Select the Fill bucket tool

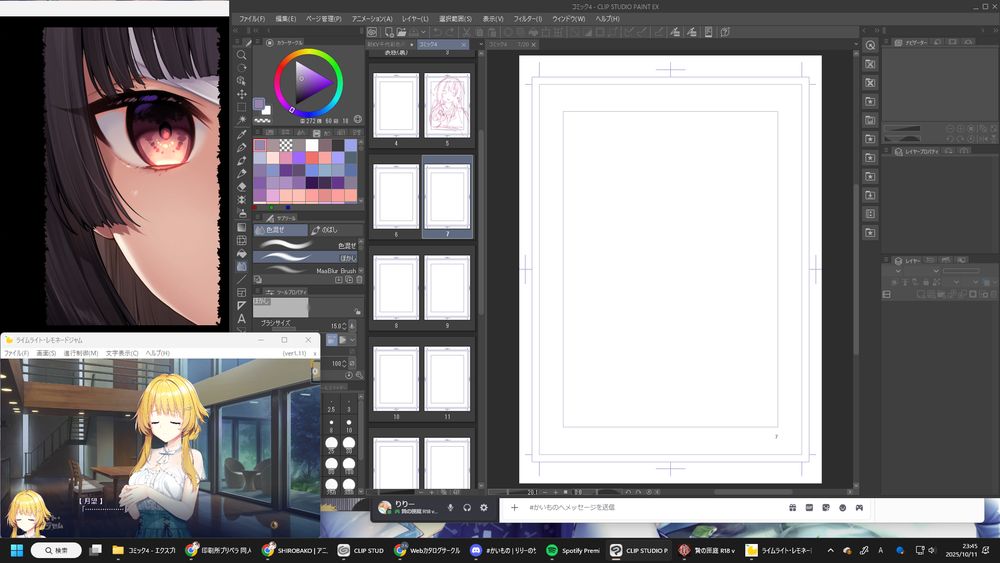pos(241,254)
